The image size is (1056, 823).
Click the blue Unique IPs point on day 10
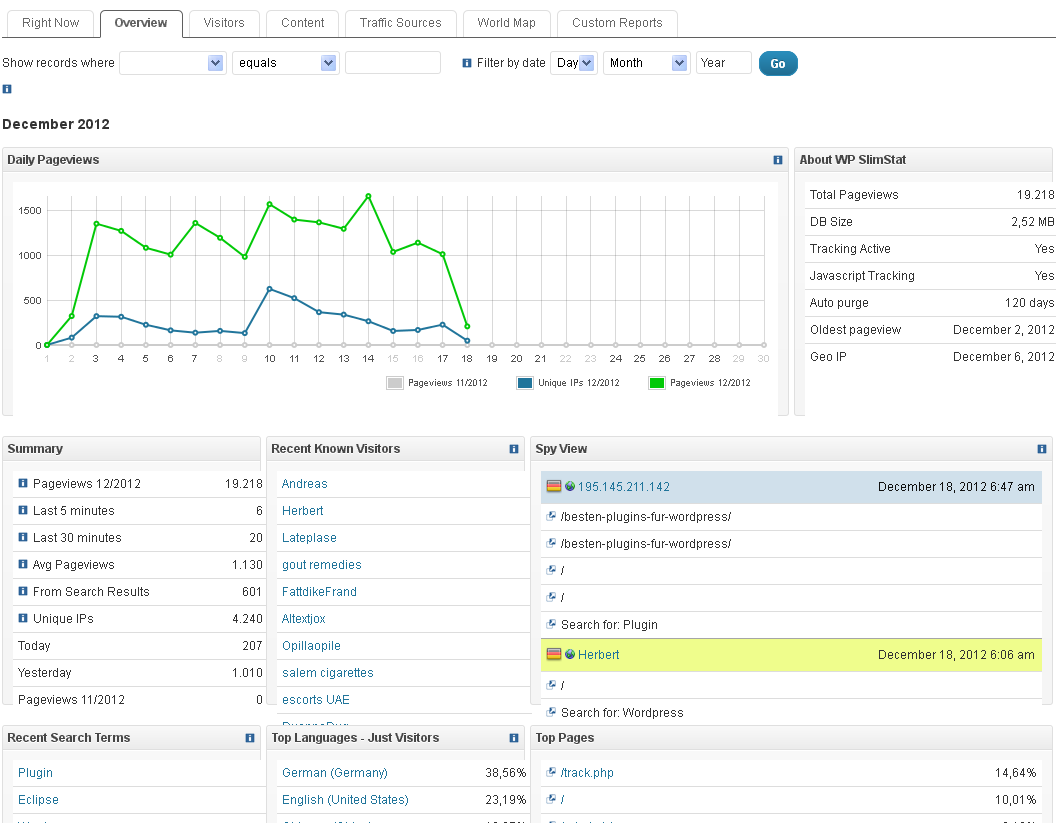click(x=269, y=289)
